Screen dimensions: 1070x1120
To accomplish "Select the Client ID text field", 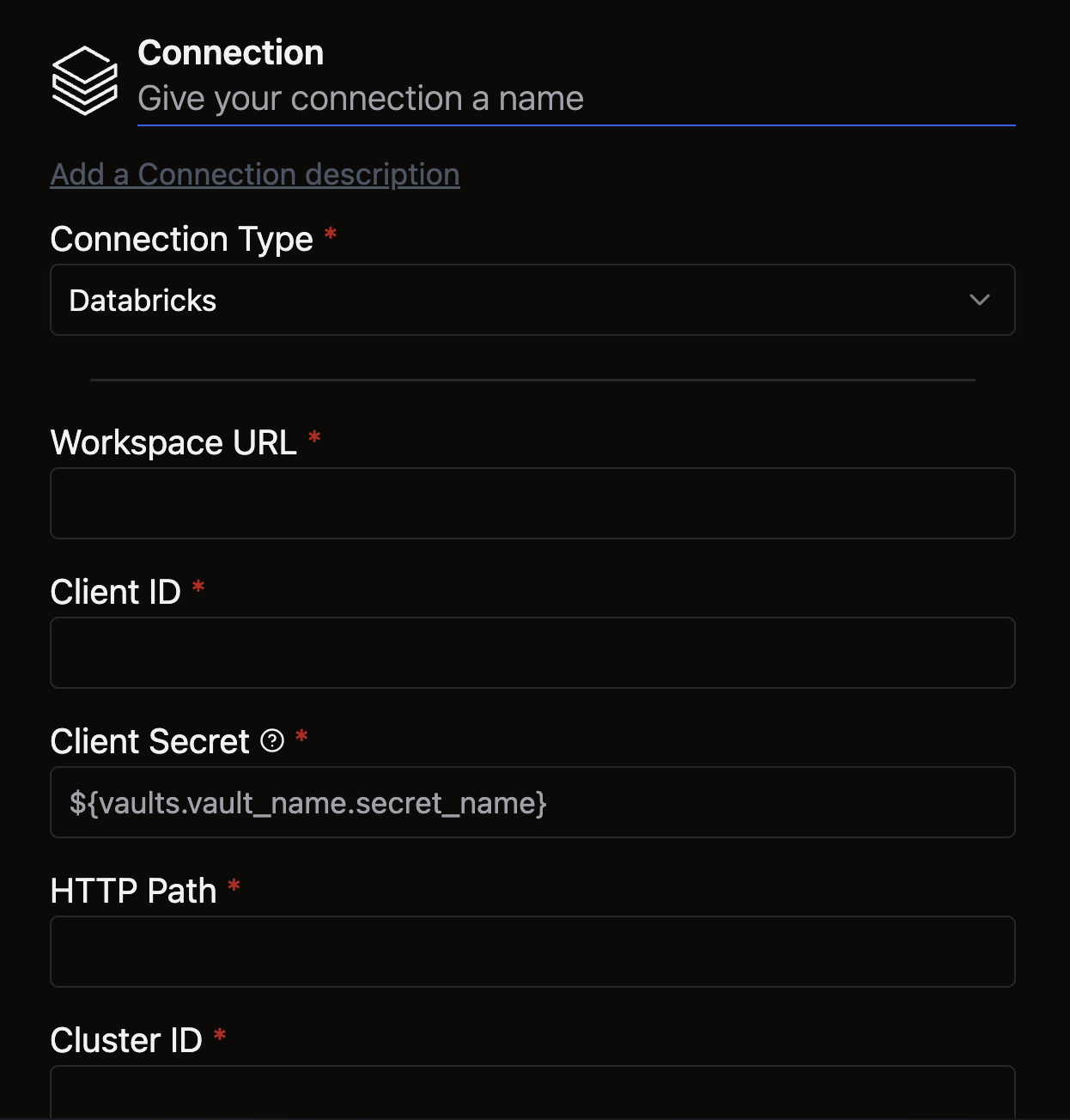I will pyautogui.click(x=532, y=653).
